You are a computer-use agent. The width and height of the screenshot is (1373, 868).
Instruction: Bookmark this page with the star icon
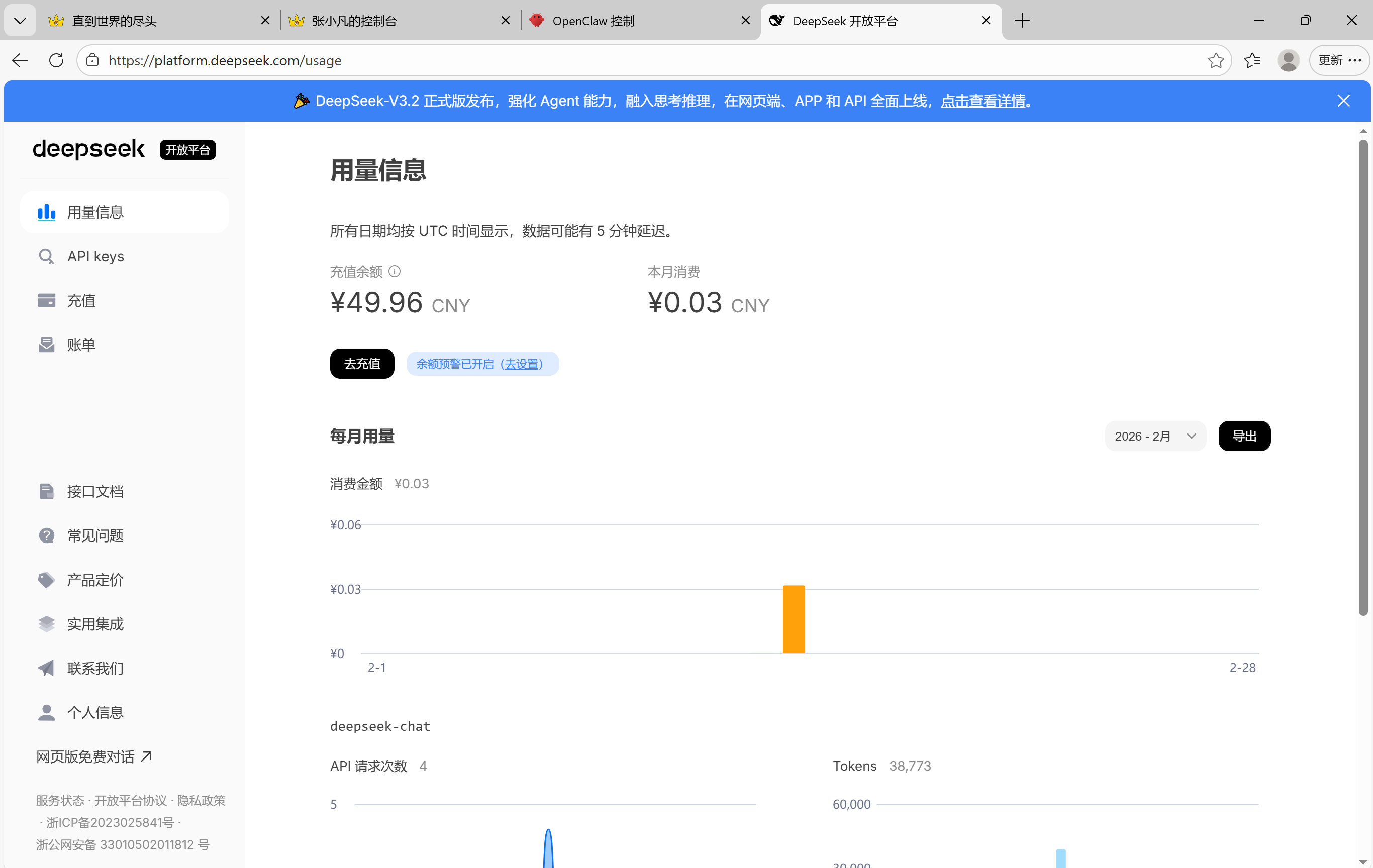1216,60
